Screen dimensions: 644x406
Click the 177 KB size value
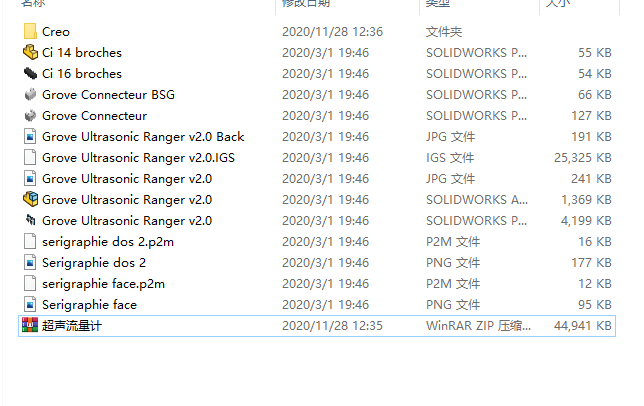point(591,262)
